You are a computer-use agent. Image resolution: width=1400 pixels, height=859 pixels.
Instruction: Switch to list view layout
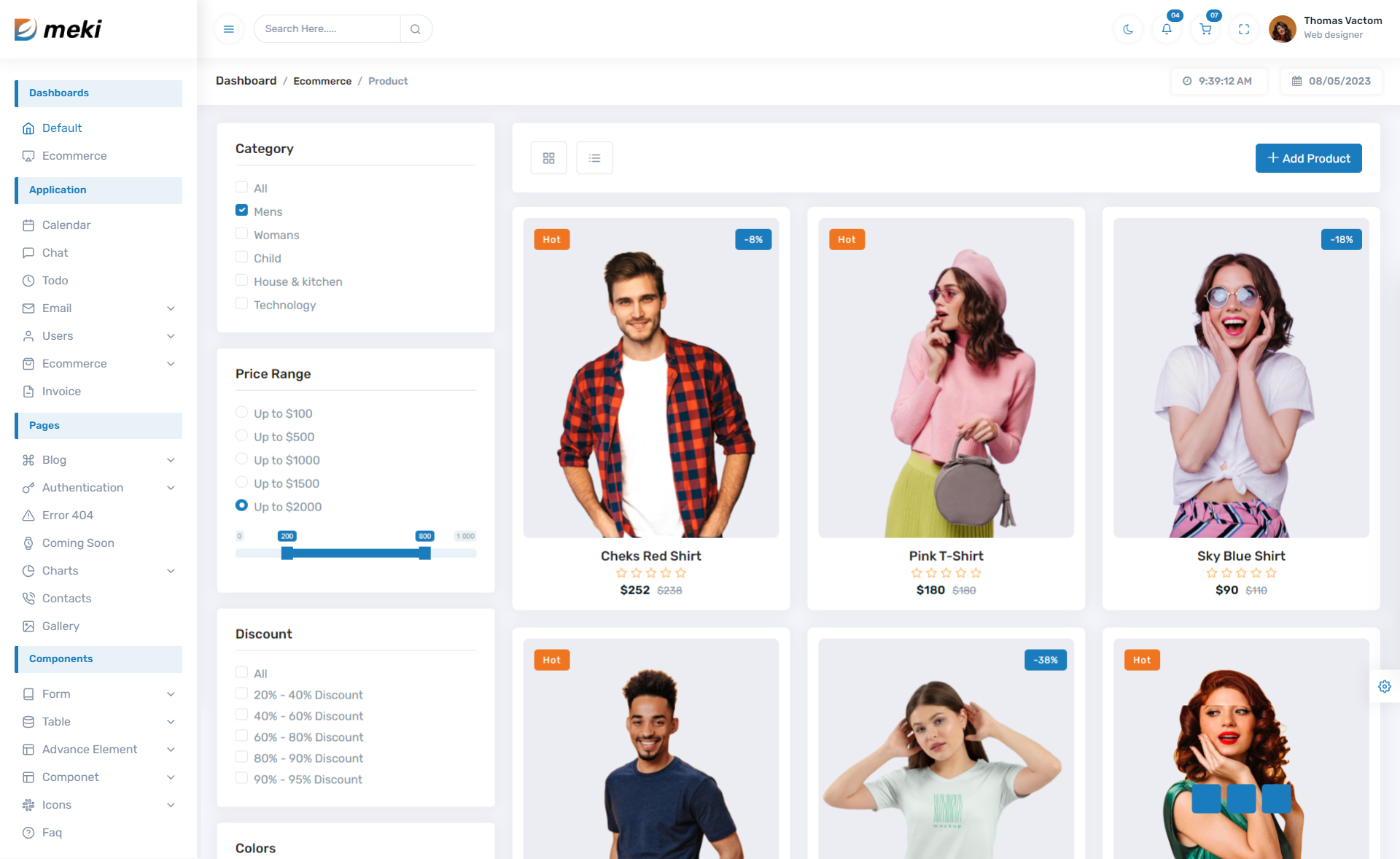(594, 158)
